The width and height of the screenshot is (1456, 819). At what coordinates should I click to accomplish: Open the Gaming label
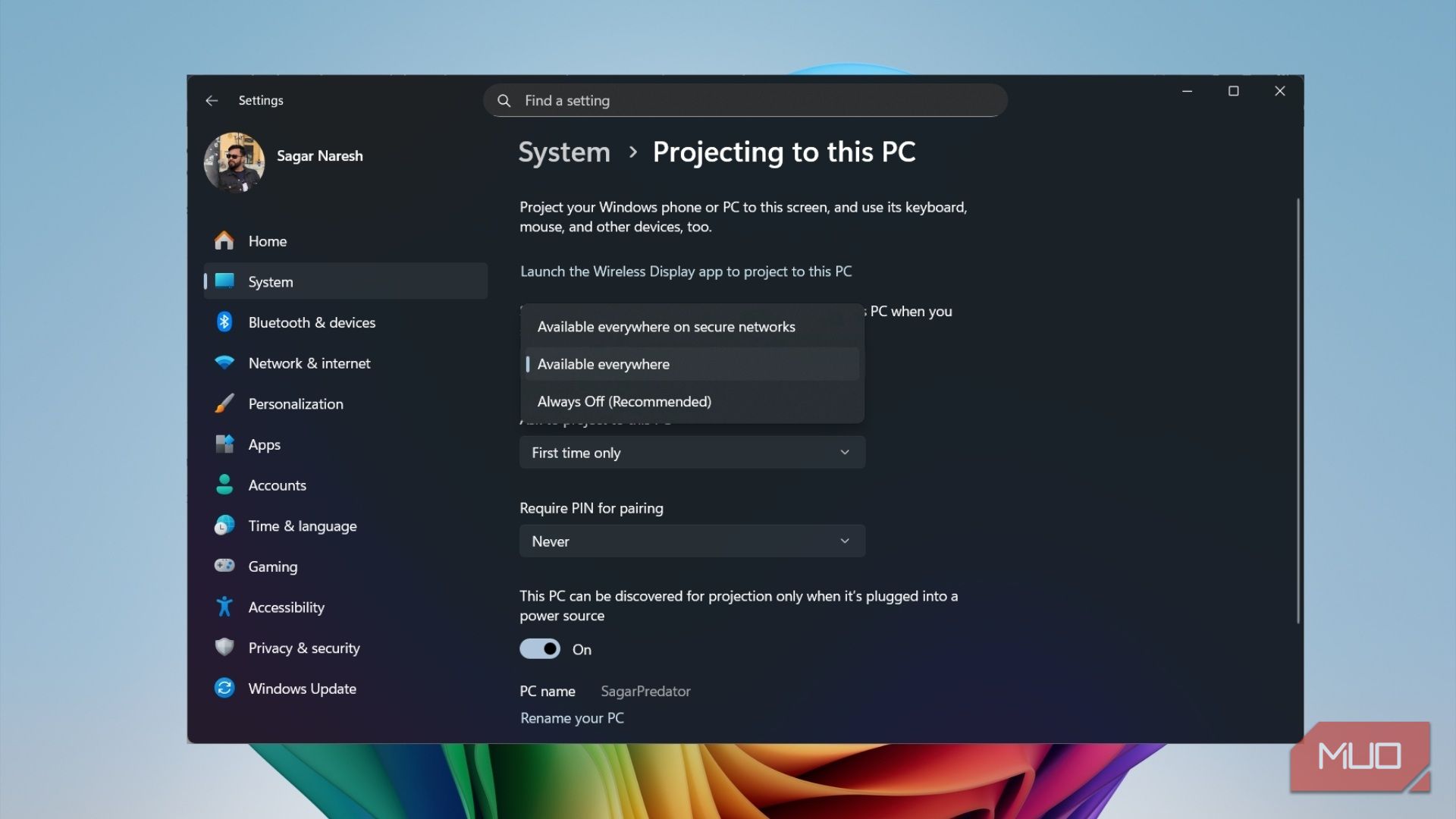[x=272, y=566]
